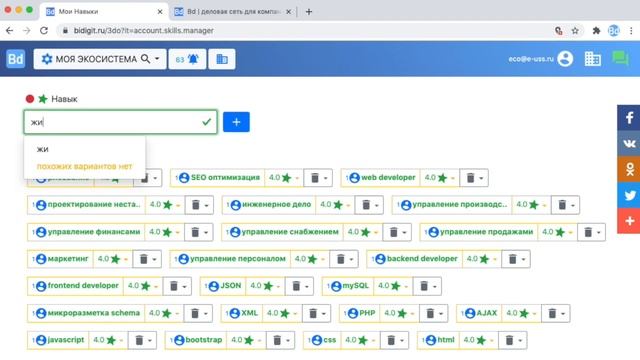Switch to the Мои Навыки browser tab

104,11
